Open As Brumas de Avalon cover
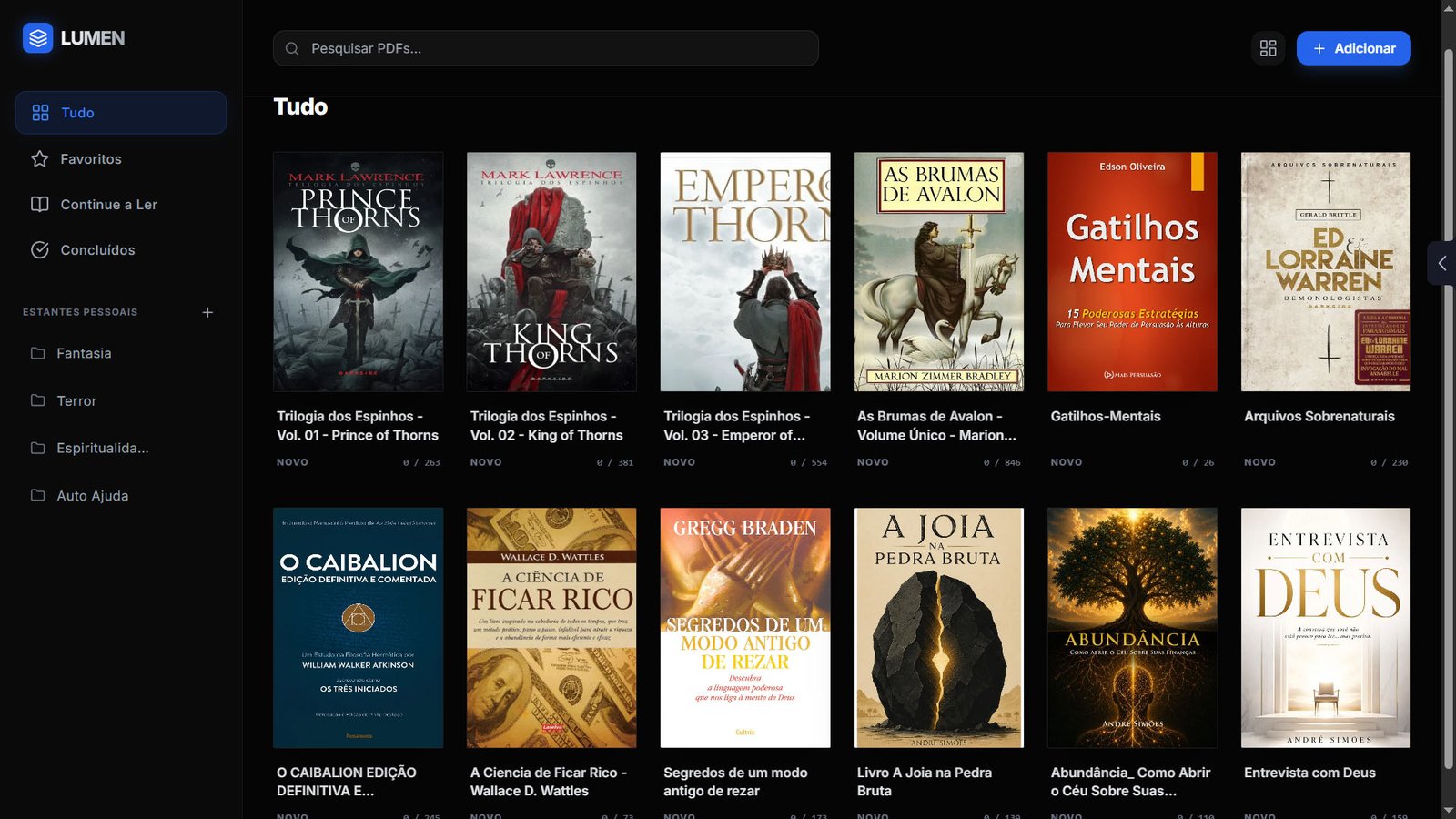This screenshot has width=1456, height=819. pos(939,272)
